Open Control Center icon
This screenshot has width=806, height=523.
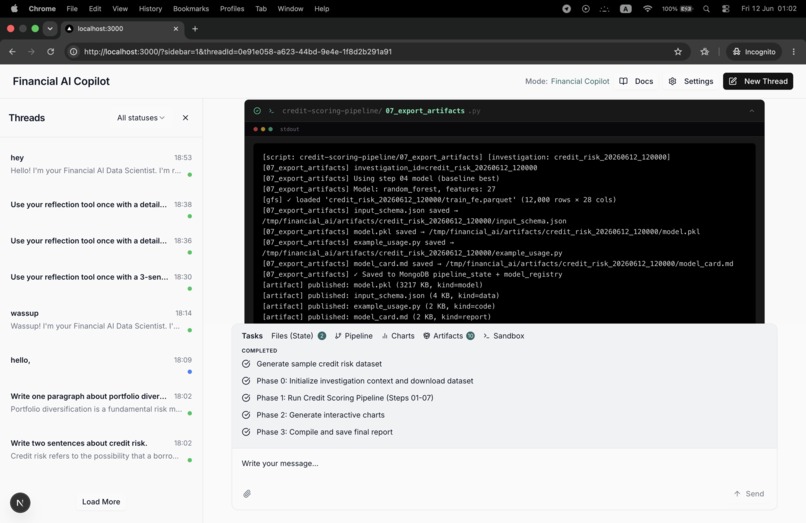tap(725, 9)
